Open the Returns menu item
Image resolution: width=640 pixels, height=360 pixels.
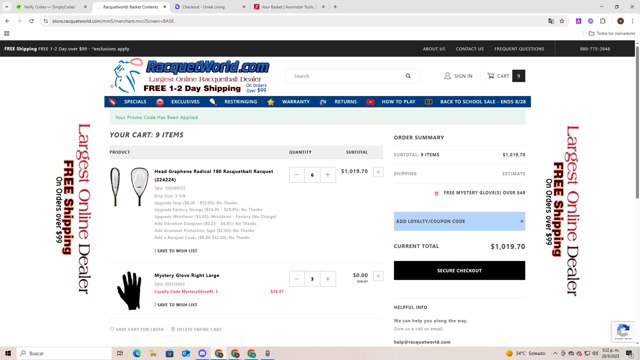tap(346, 102)
